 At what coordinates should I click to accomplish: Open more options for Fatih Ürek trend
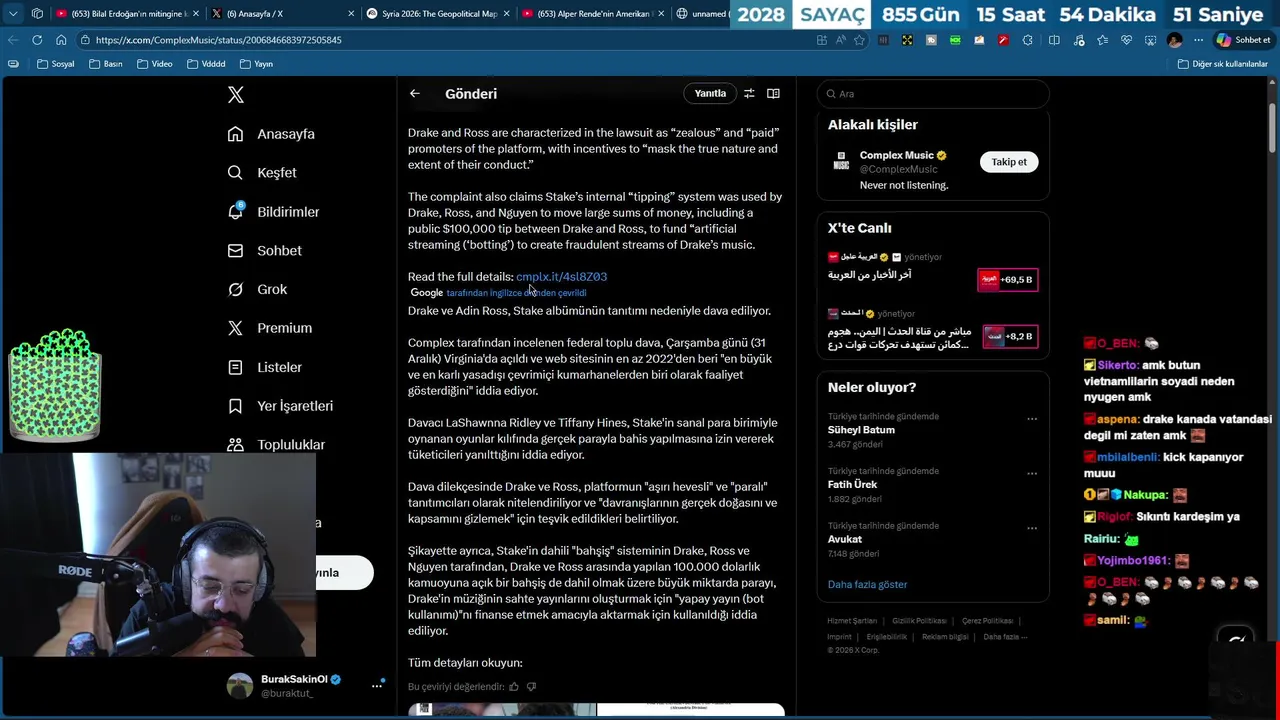pos(1032,474)
